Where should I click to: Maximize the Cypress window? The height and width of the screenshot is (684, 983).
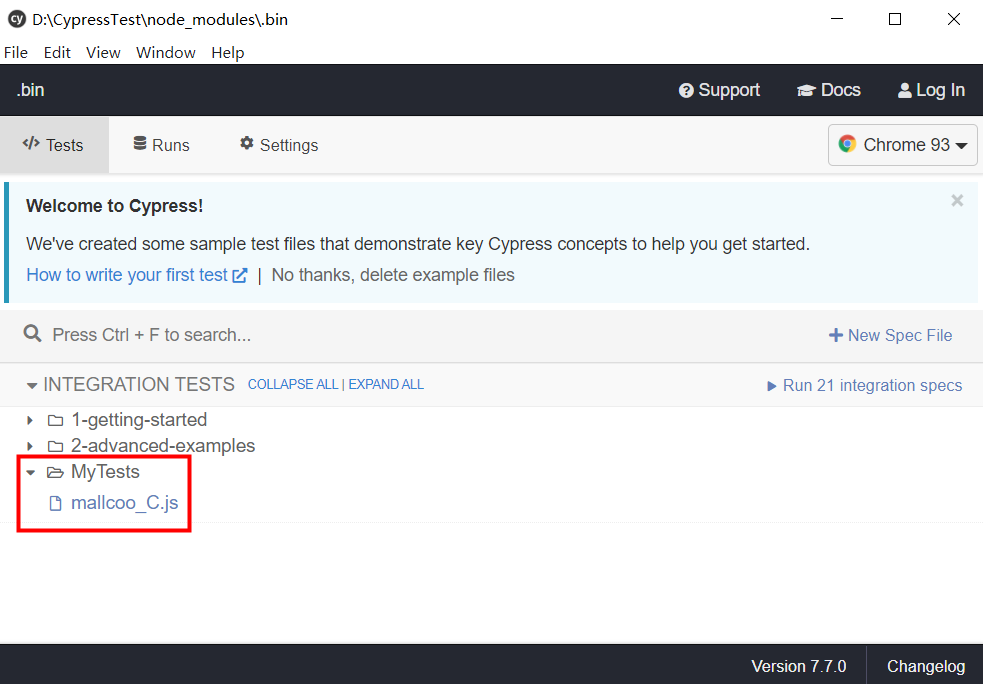tap(895, 19)
